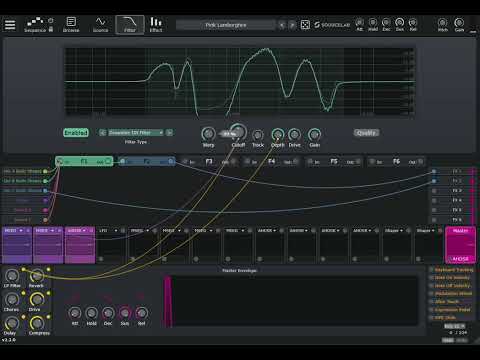Click the FX 1 input port
The height and width of the screenshot is (360, 480).
[x=434, y=171]
